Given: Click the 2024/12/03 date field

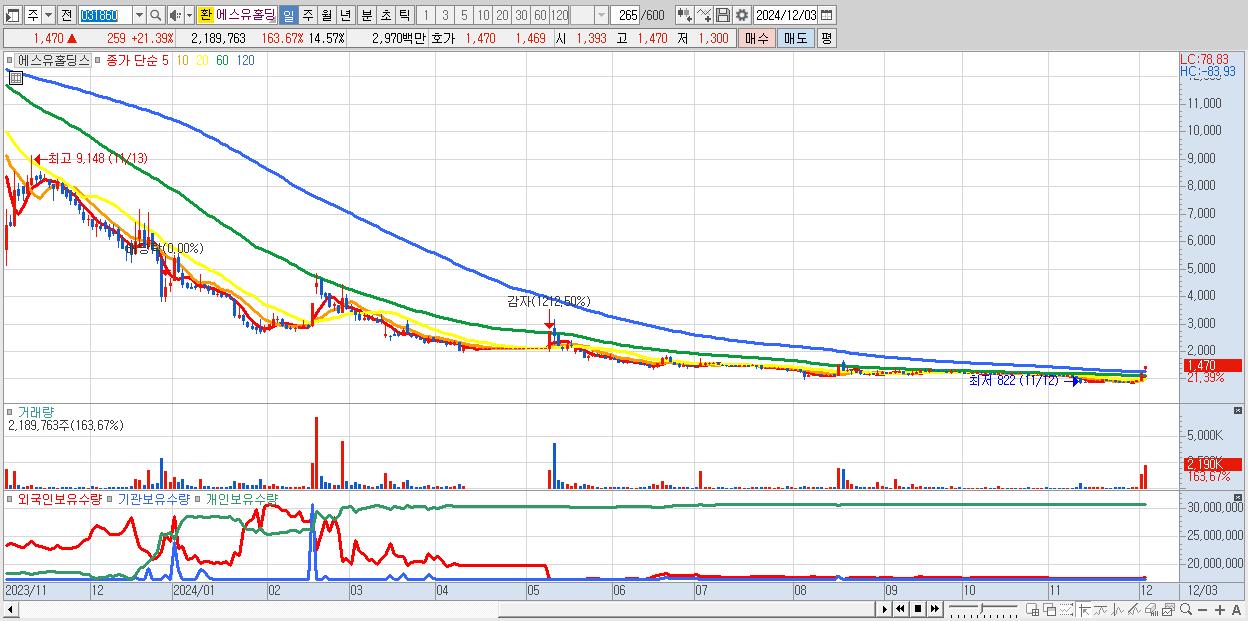Looking at the screenshot, I should 785,15.
